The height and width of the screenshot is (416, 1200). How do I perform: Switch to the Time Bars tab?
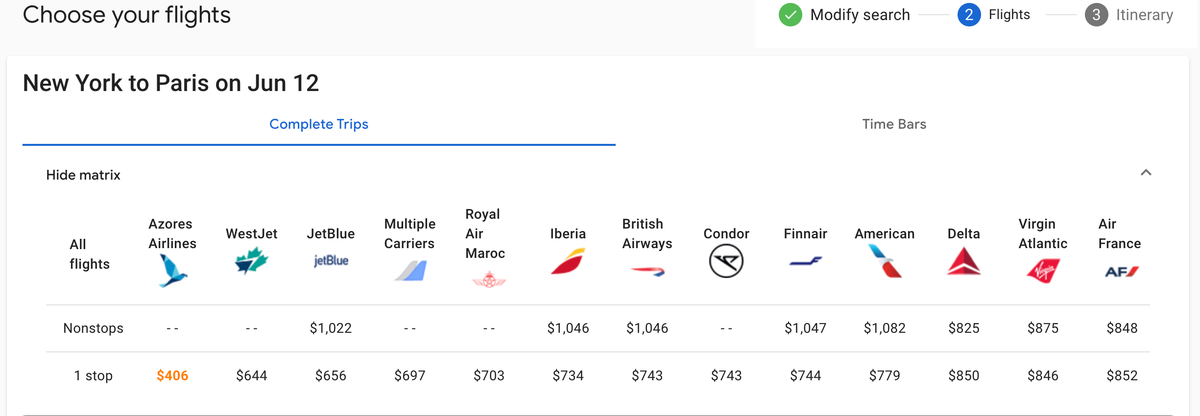tap(894, 124)
